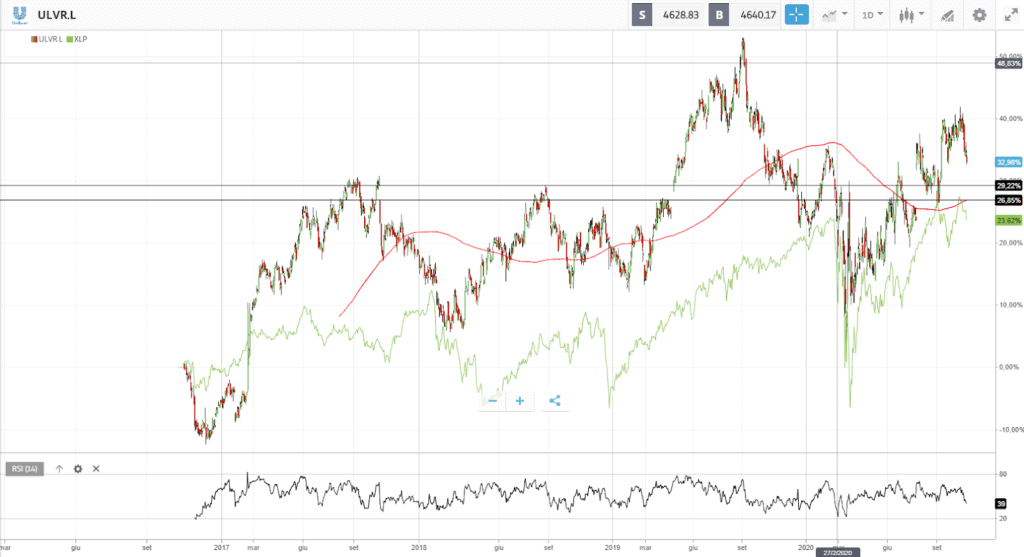The image size is (1024, 557).
Task: Open RSI indicator settings gear
Action: click(x=78, y=469)
